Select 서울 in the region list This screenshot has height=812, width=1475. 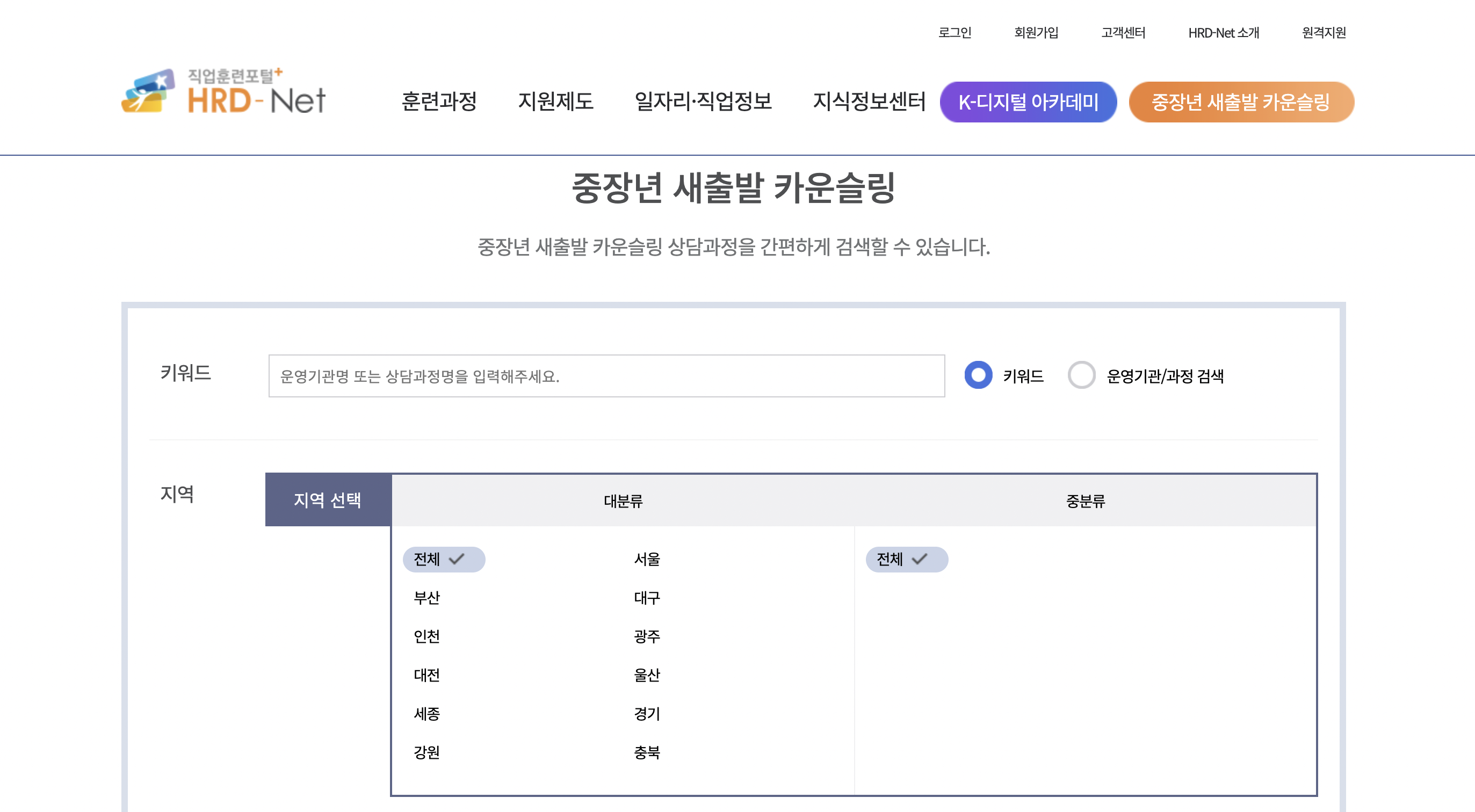click(647, 559)
